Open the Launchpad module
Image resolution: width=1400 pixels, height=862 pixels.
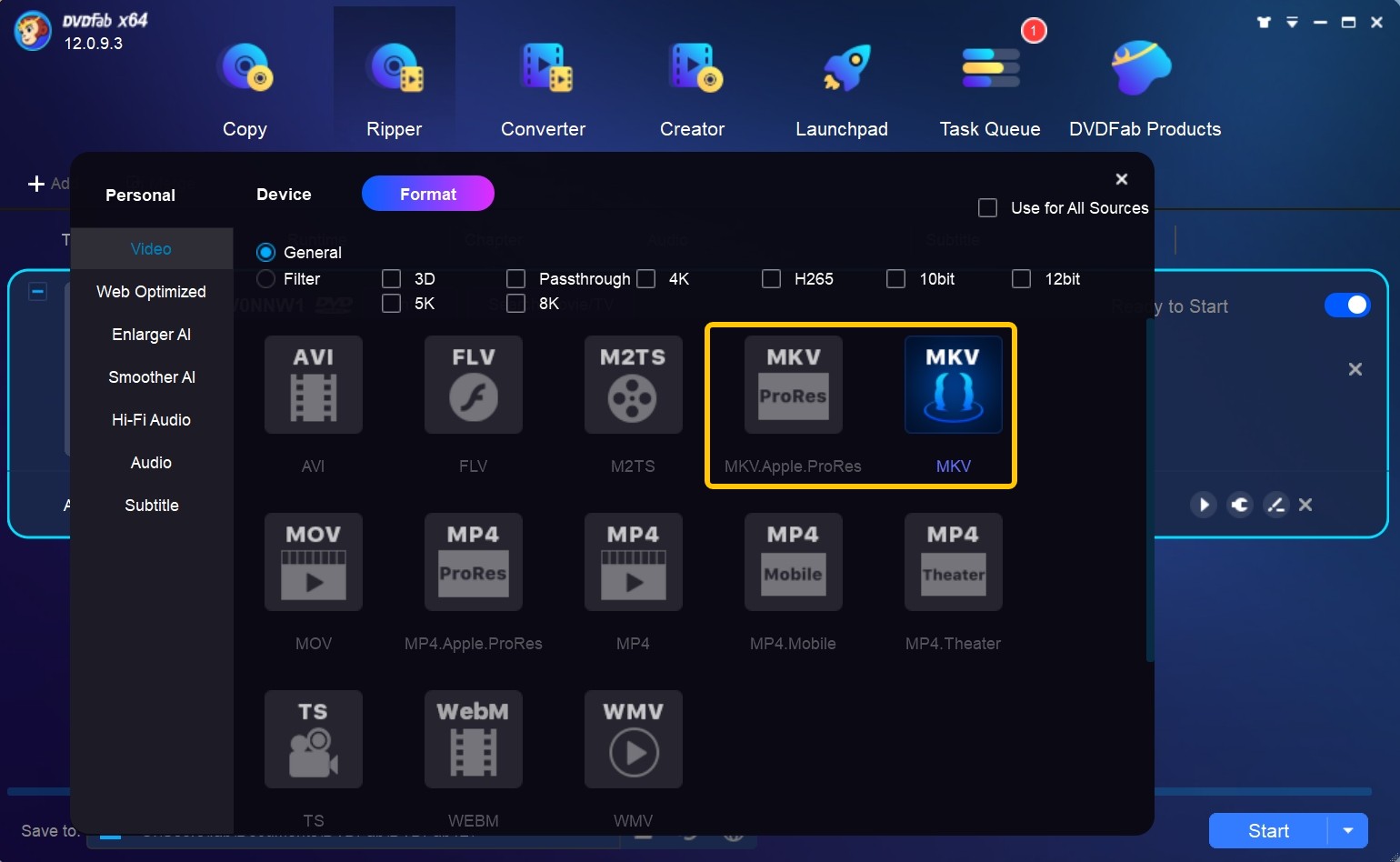[842, 89]
